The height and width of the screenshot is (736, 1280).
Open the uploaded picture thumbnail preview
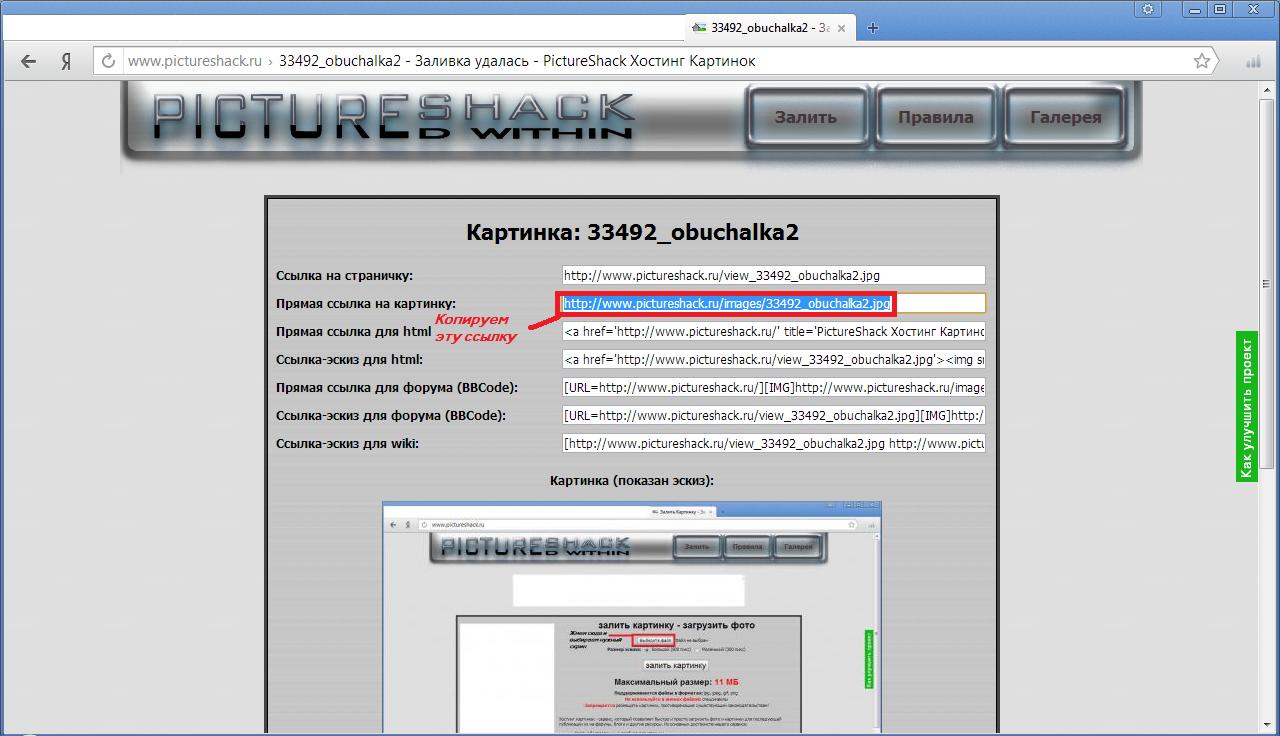coord(631,616)
